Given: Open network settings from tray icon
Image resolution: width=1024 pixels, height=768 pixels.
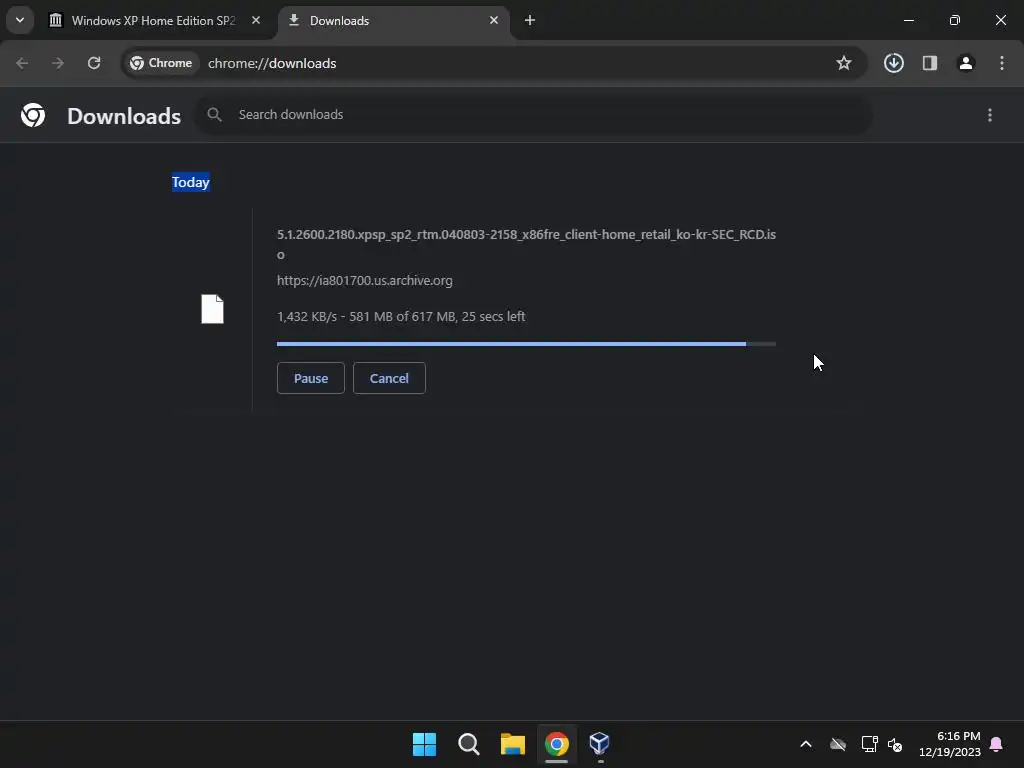Looking at the screenshot, I should click(869, 744).
